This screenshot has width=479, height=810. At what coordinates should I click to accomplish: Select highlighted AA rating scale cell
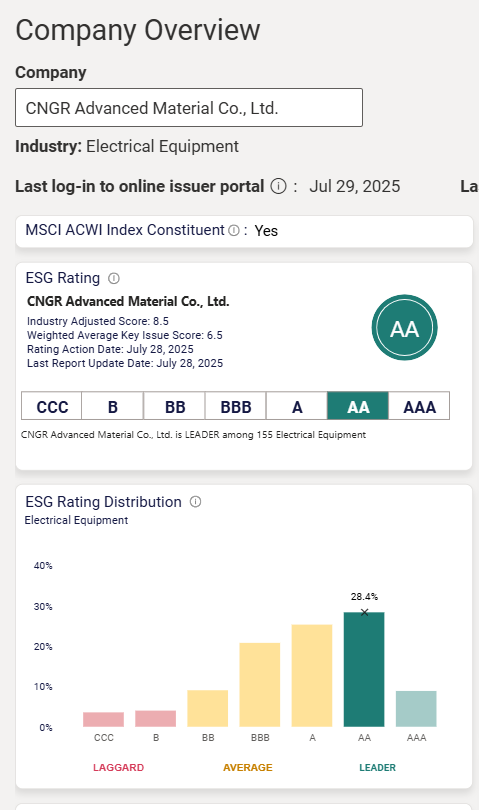coord(358,406)
